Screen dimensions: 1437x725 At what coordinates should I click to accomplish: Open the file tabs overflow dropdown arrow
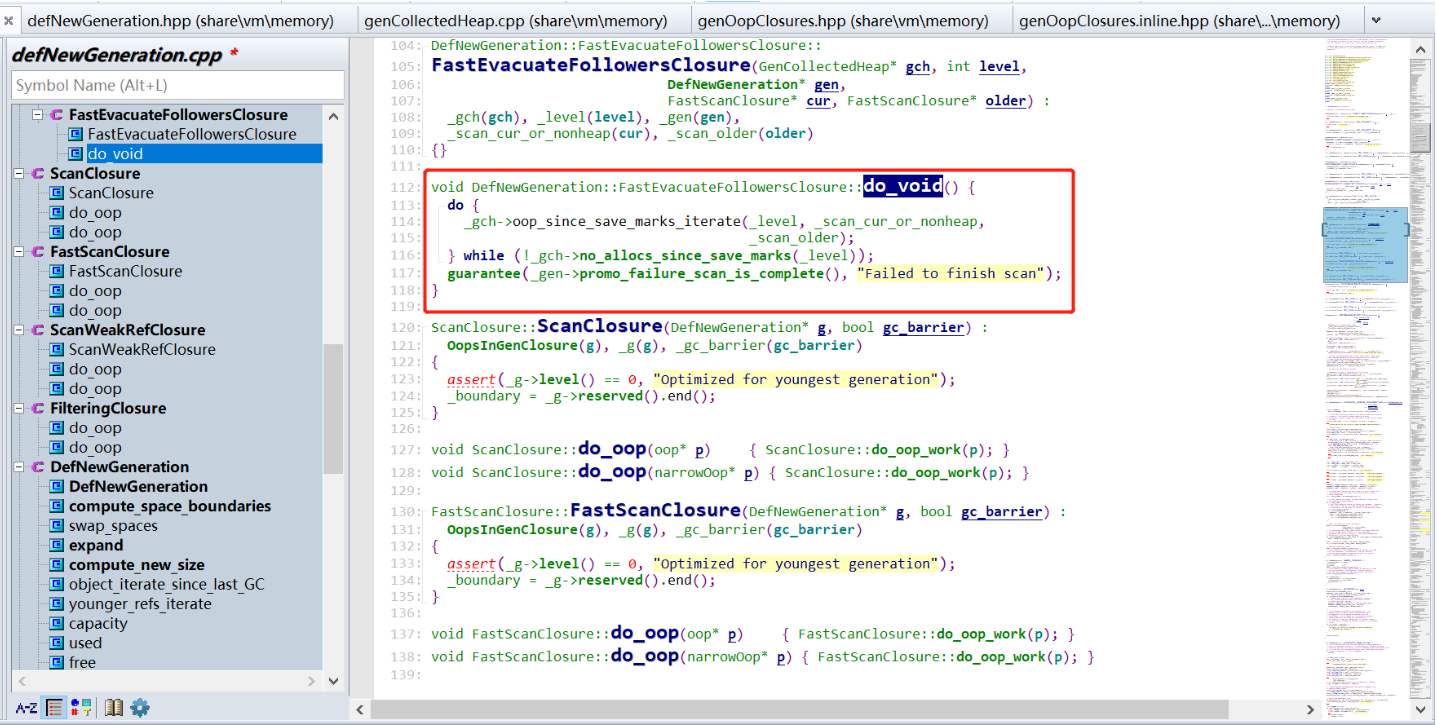click(x=1376, y=20)
